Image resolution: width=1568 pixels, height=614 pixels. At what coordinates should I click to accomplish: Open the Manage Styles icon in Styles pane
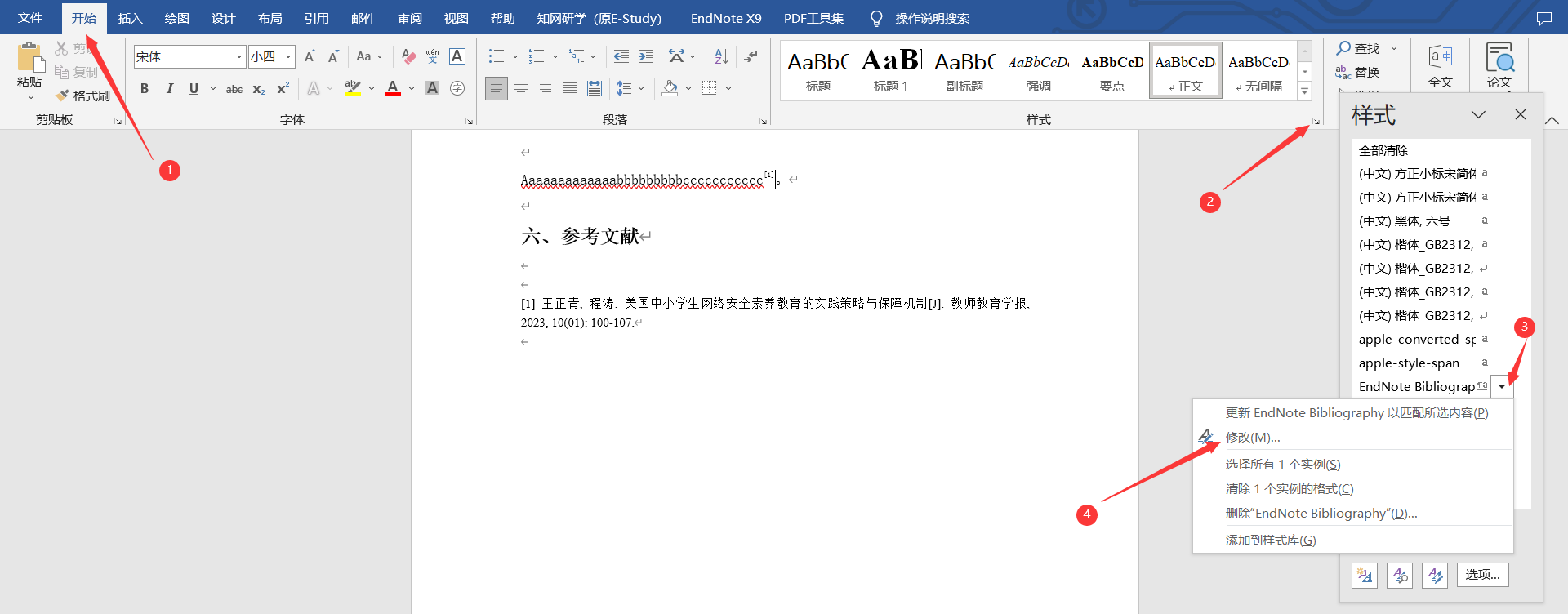(1435, 575)
